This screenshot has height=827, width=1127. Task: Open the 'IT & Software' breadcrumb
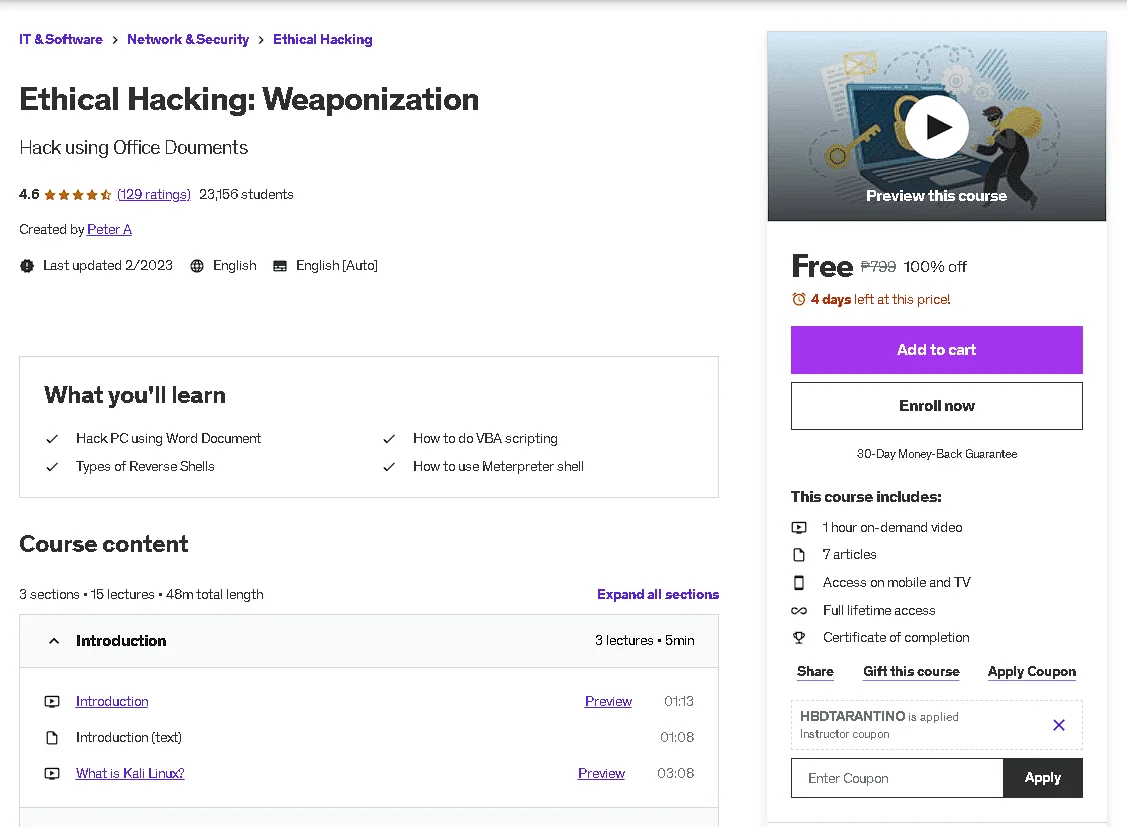(x=61, y=40)
